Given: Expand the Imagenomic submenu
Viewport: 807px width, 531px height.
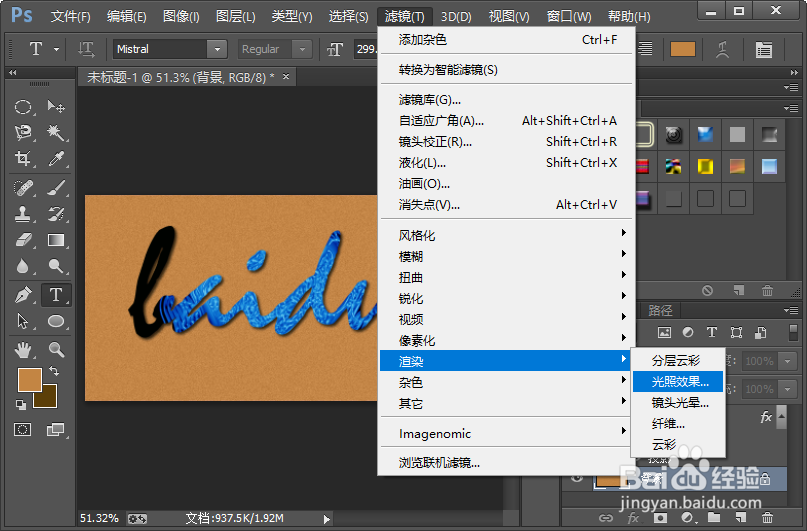Looking at the screenshot, I should click(x=507, y=434).
